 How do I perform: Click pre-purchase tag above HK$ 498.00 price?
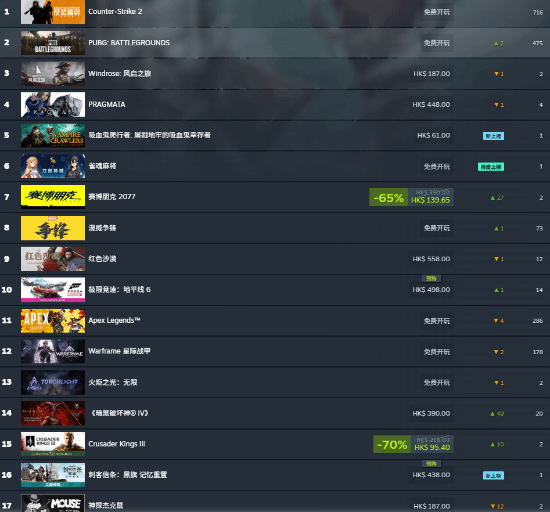pos(431,278)
